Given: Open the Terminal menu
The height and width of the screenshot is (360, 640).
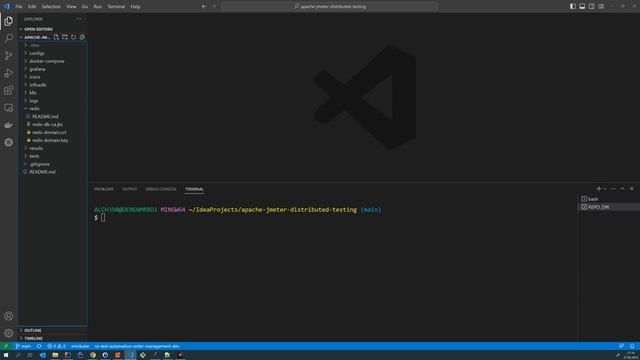Looking at the screenshot, I should tap(116, 7).
